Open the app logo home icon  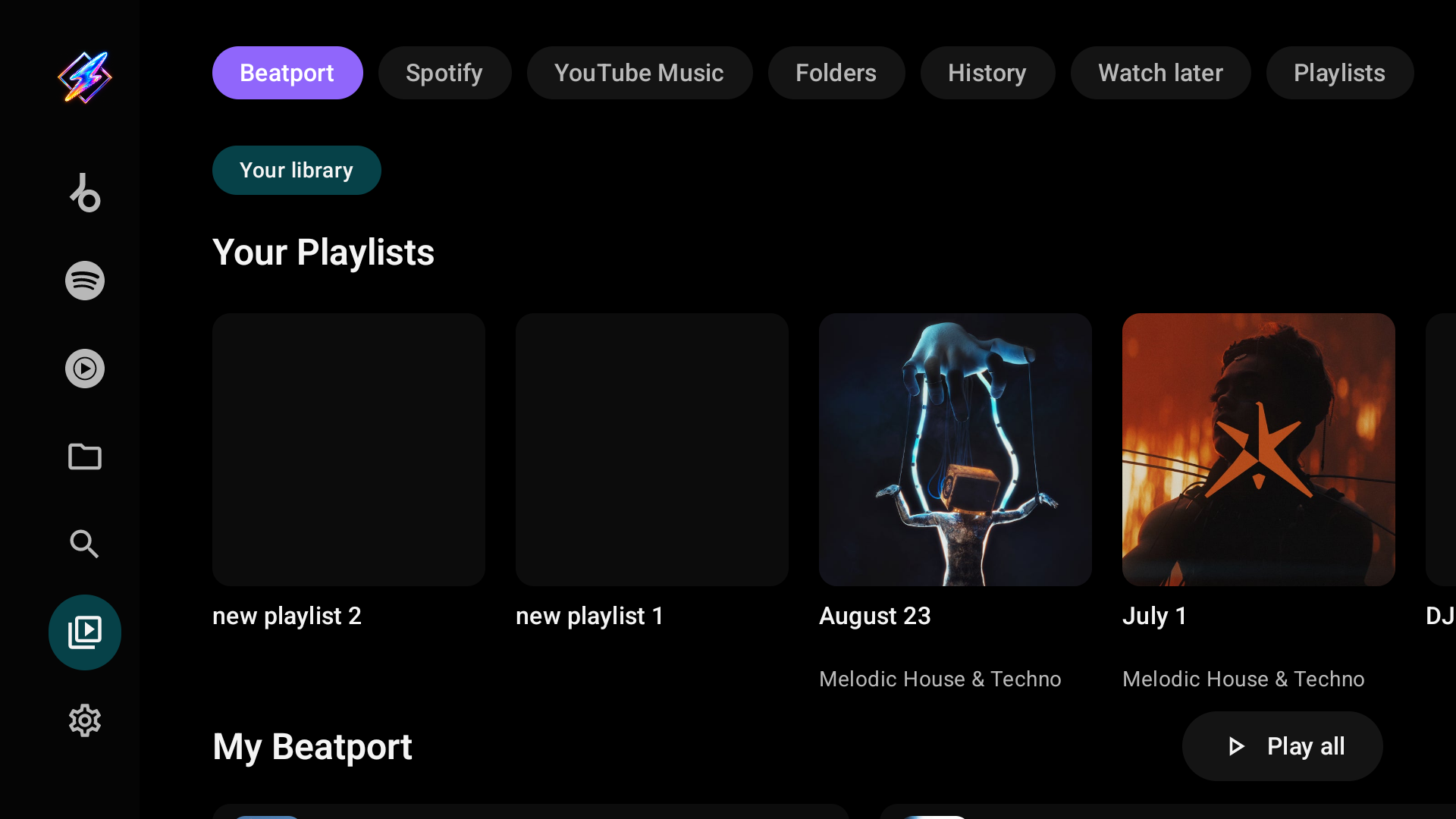pyautogui.click(x=85, y=77)
